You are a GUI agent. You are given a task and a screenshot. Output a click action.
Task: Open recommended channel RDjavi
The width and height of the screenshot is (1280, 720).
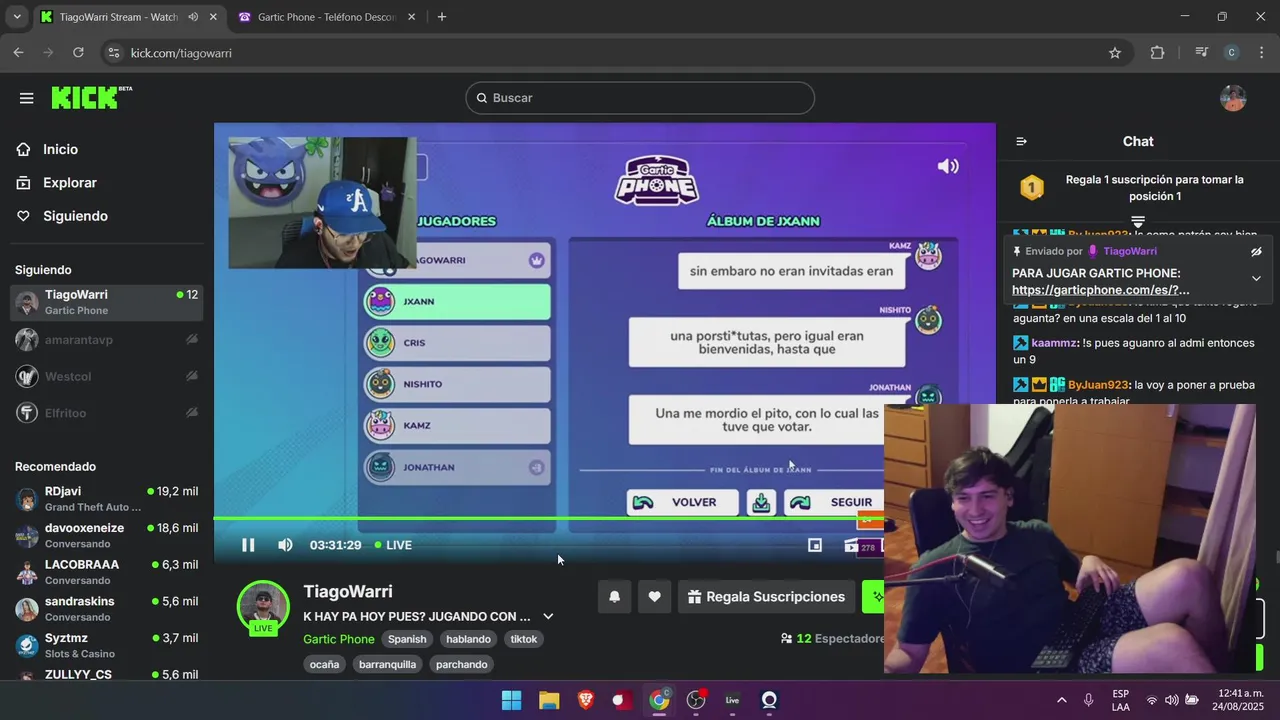point(106,499)
